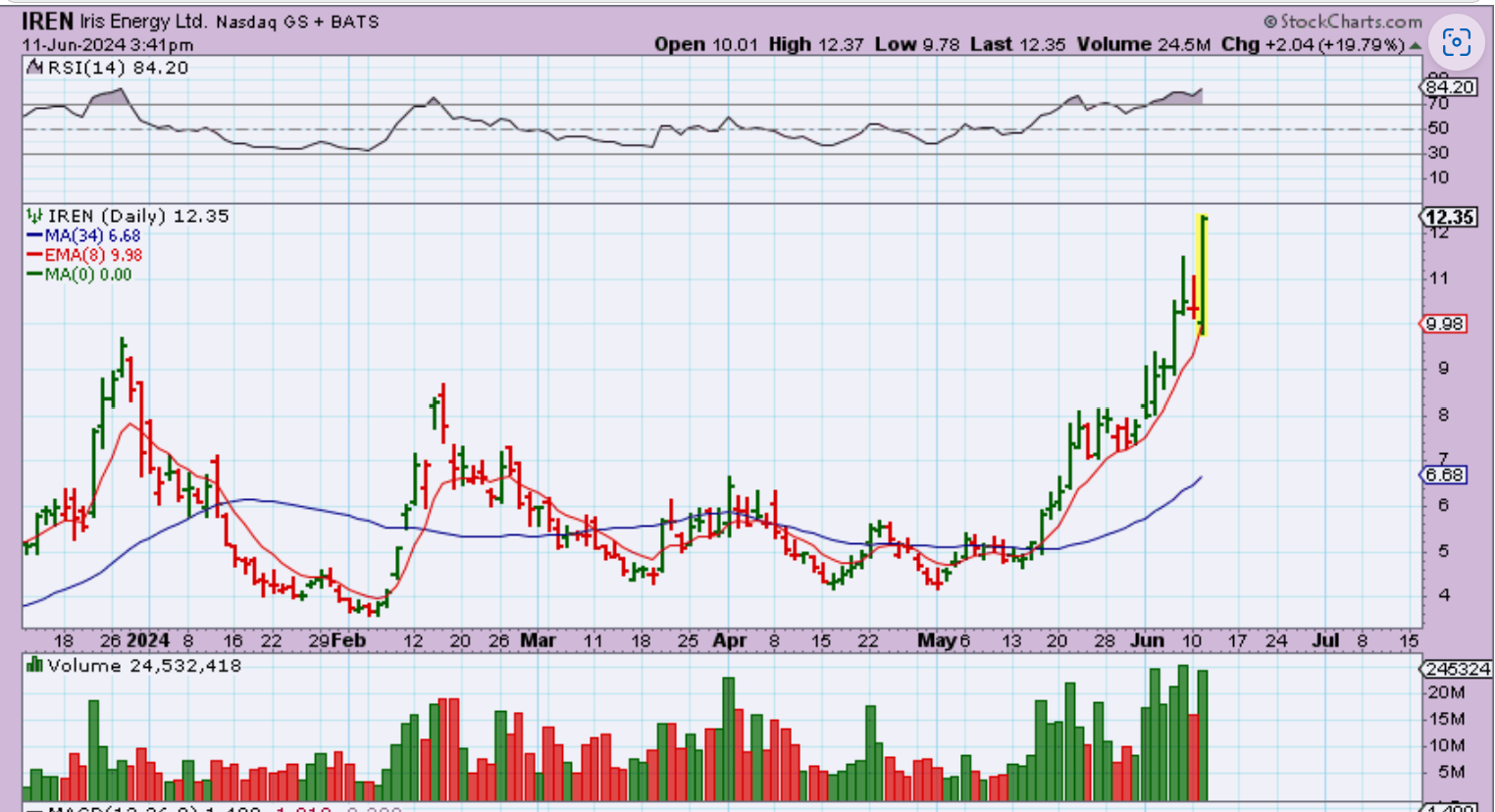Click the 10M volume axis label

pos(1446,745)
